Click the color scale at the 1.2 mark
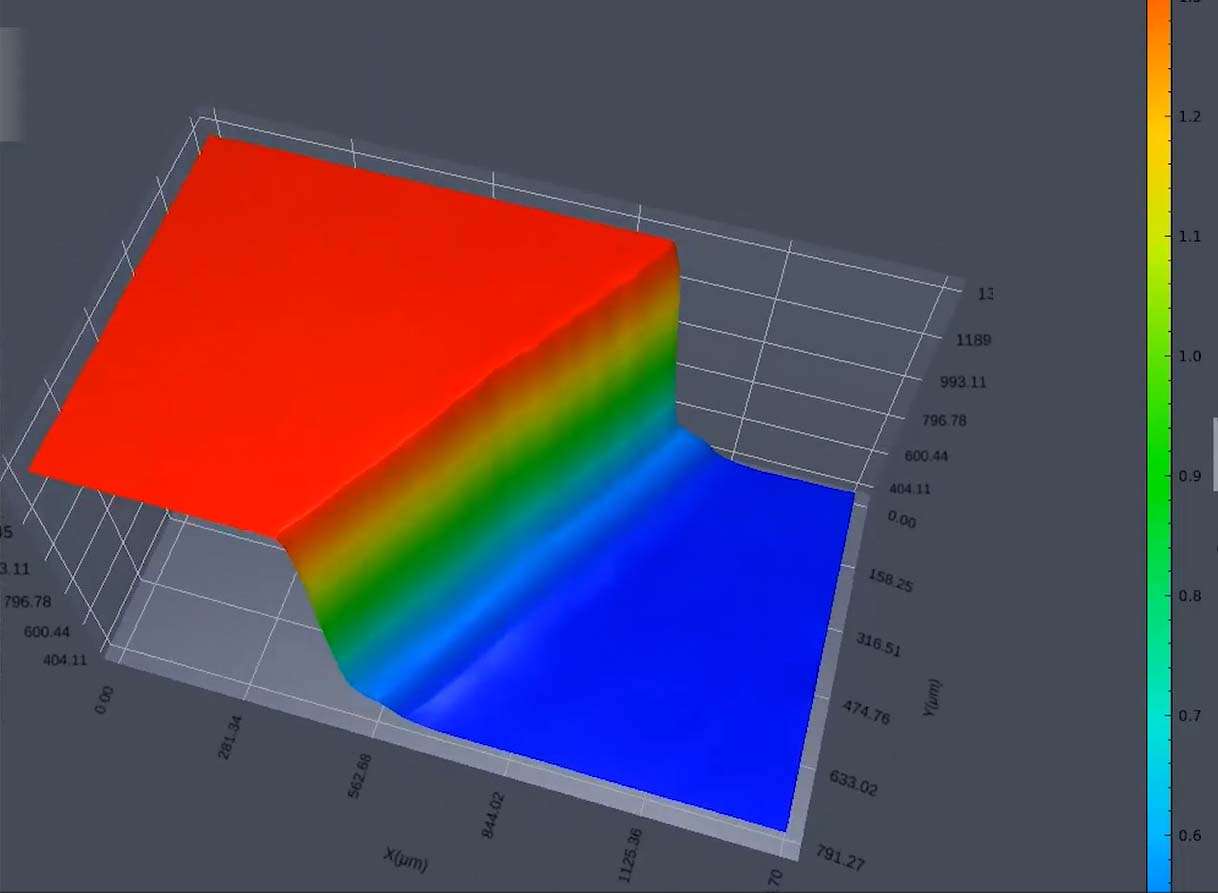The width and height of the screenshot is (1218, 893). [1157, 117]
